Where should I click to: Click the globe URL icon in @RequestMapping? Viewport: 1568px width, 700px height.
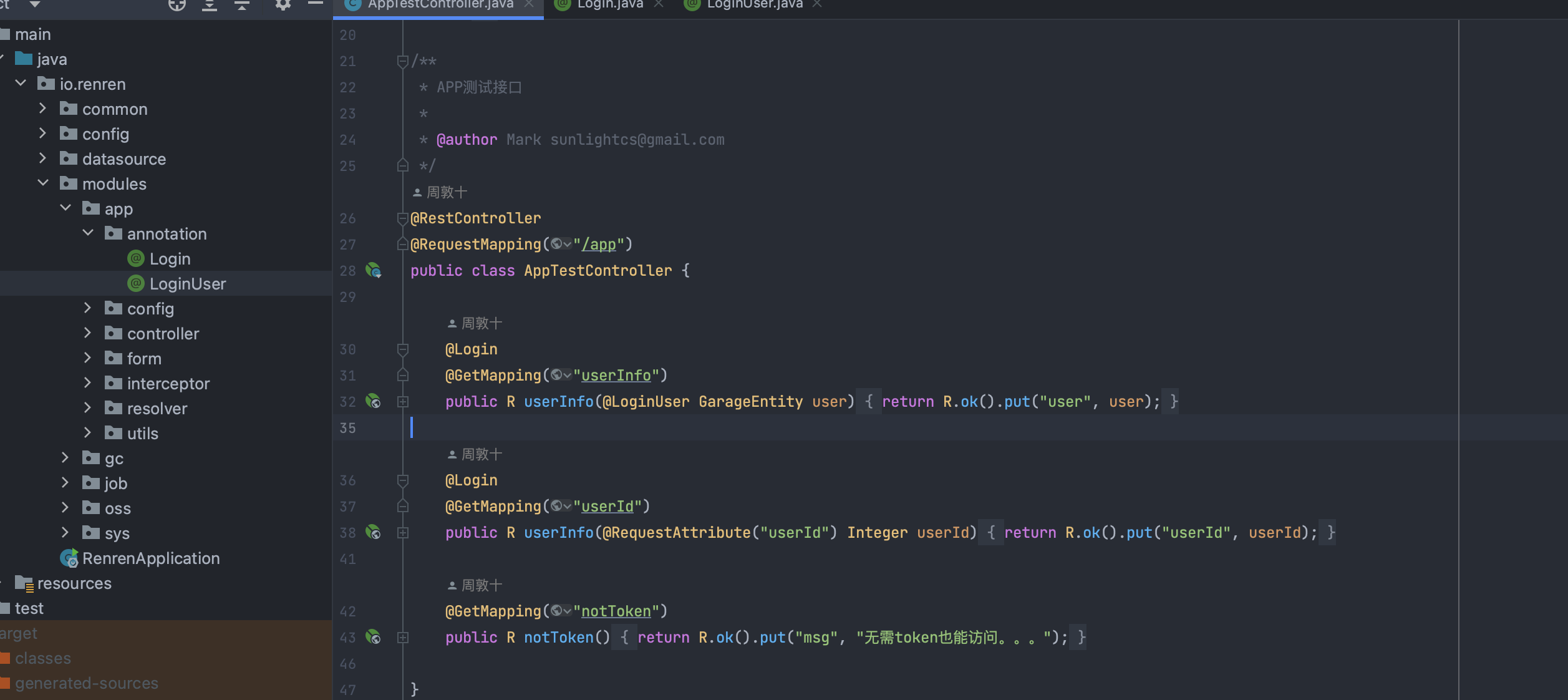point(557,244)
